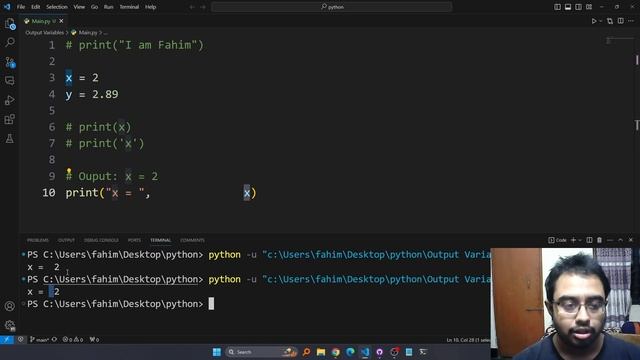Screen dimensions: 640x360
Task: Click the Output Variables breadcrumb
Action: [44, 33]
